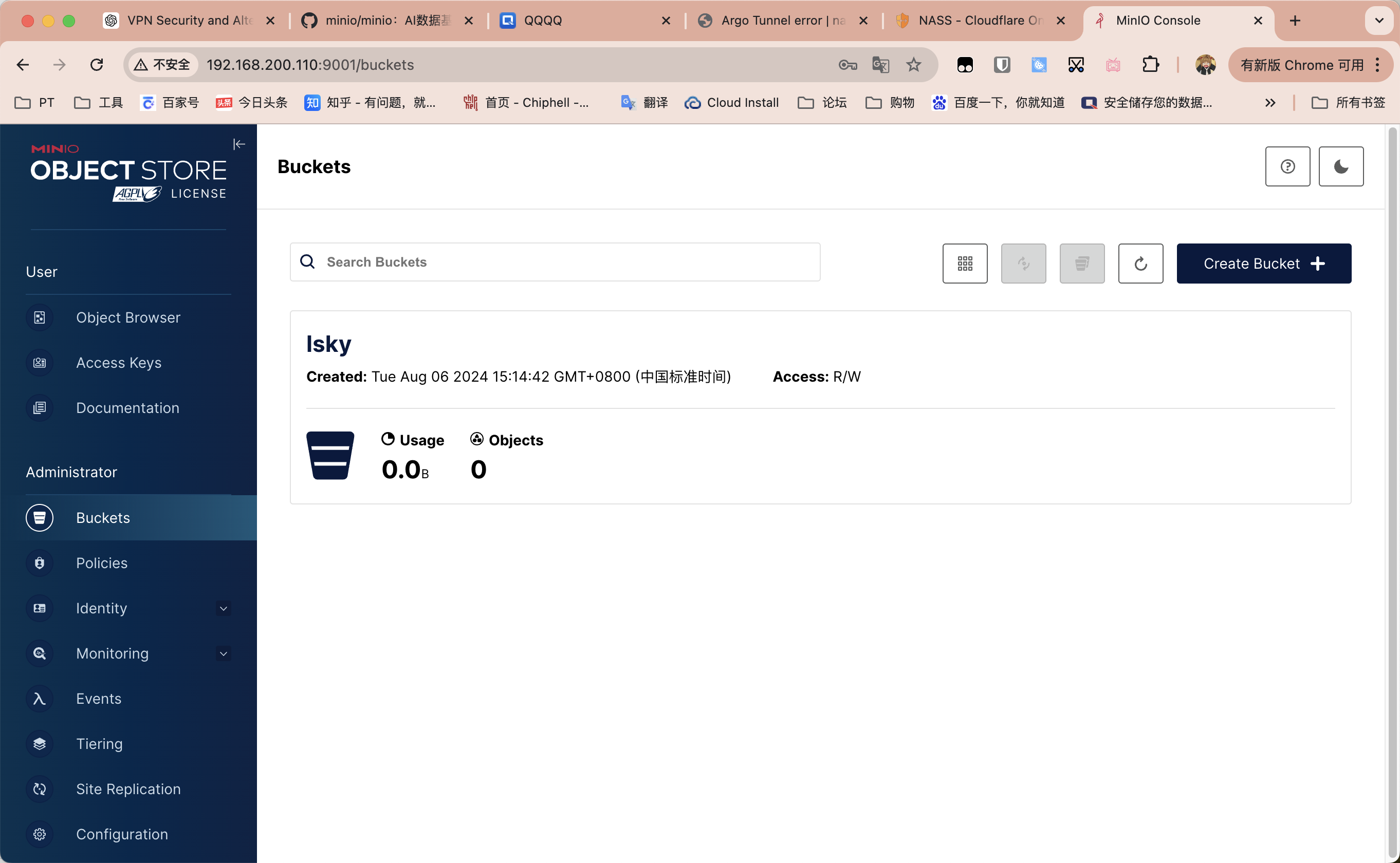The image size is (1400, 863).
Task: Navigate to Policies section
Action: point(101,563)
